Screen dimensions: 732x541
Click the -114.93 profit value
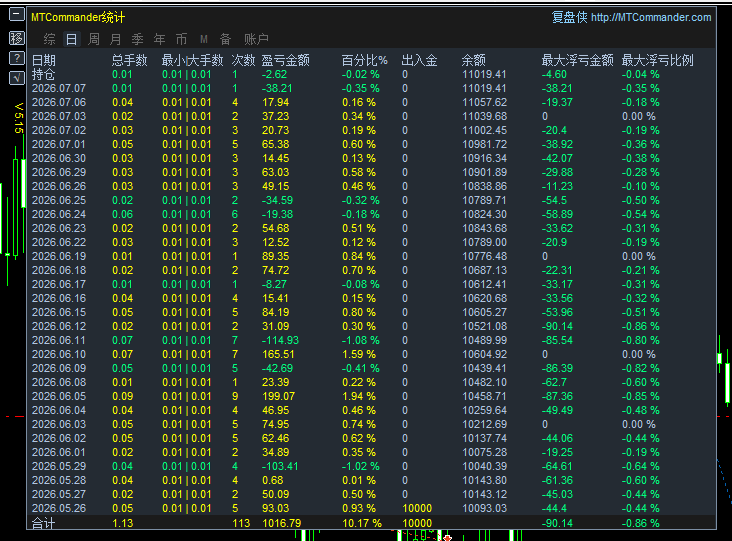click(280, 340)
